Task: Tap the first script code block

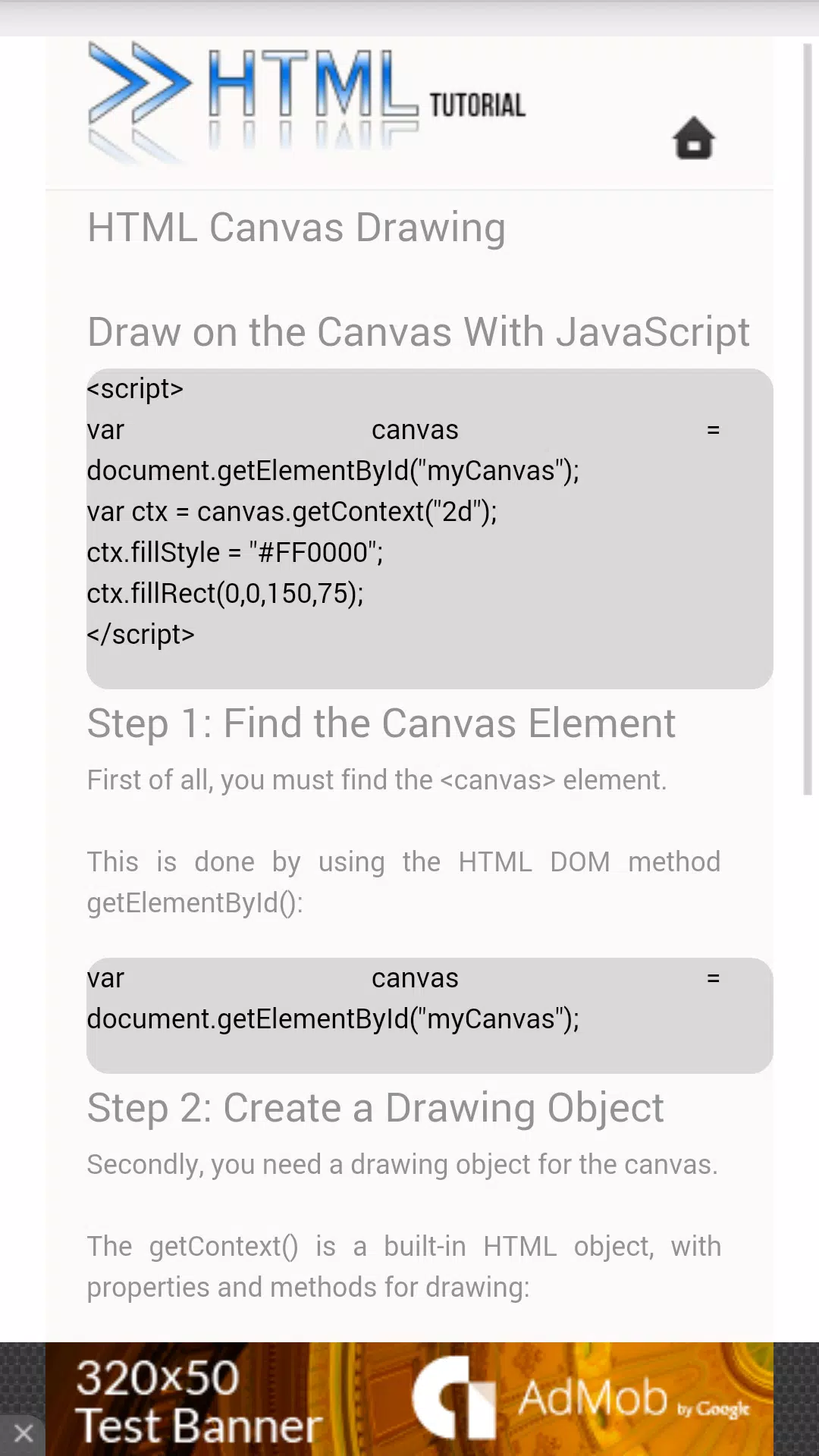Action: 430,529
